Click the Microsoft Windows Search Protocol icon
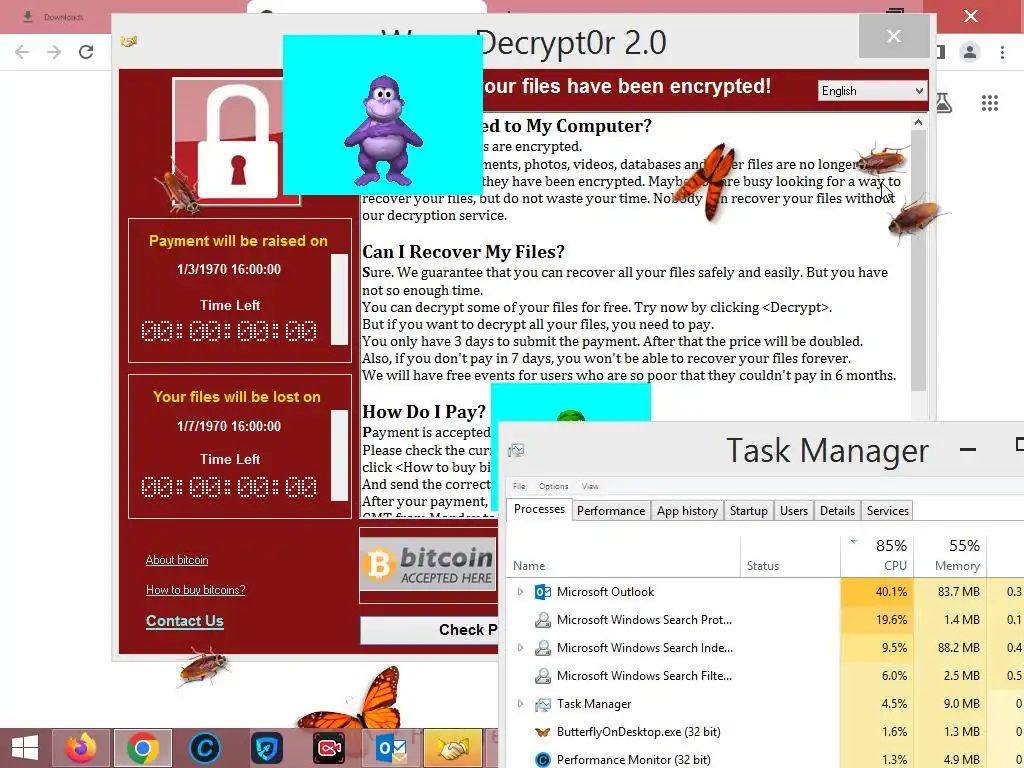This screenshot has height=768, width=1024. pos(543,620)
